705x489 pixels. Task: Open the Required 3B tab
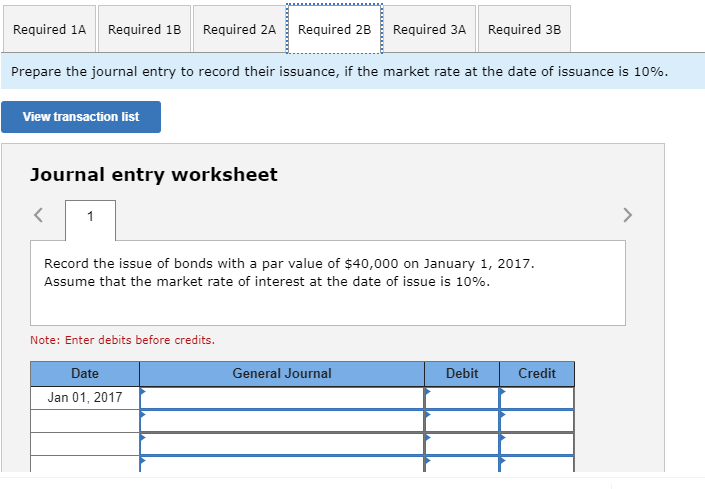coord(524,29)
